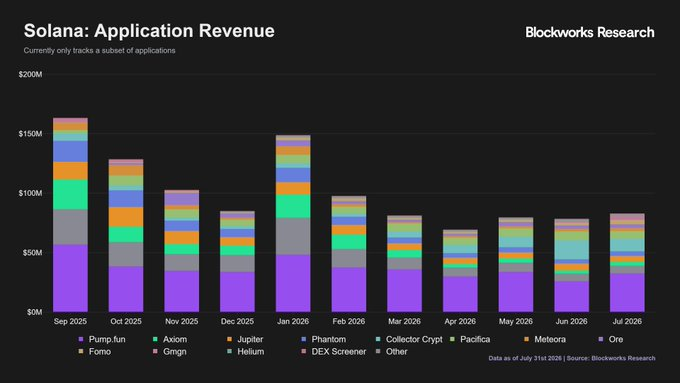Click the Pacifica legend swatch
The image size is (680, 383).
[452, 339]
